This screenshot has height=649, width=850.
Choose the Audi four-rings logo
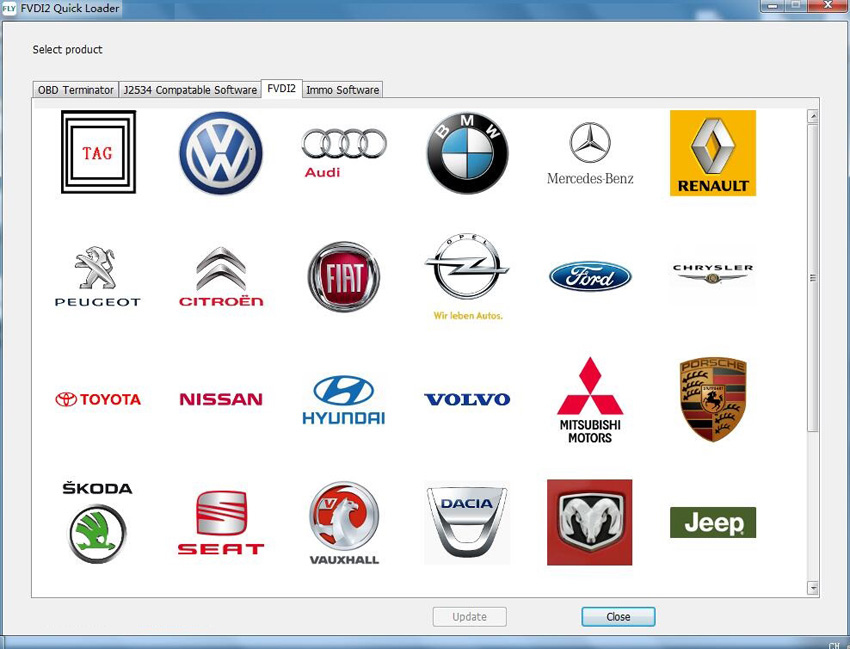(x=344, y=153)
